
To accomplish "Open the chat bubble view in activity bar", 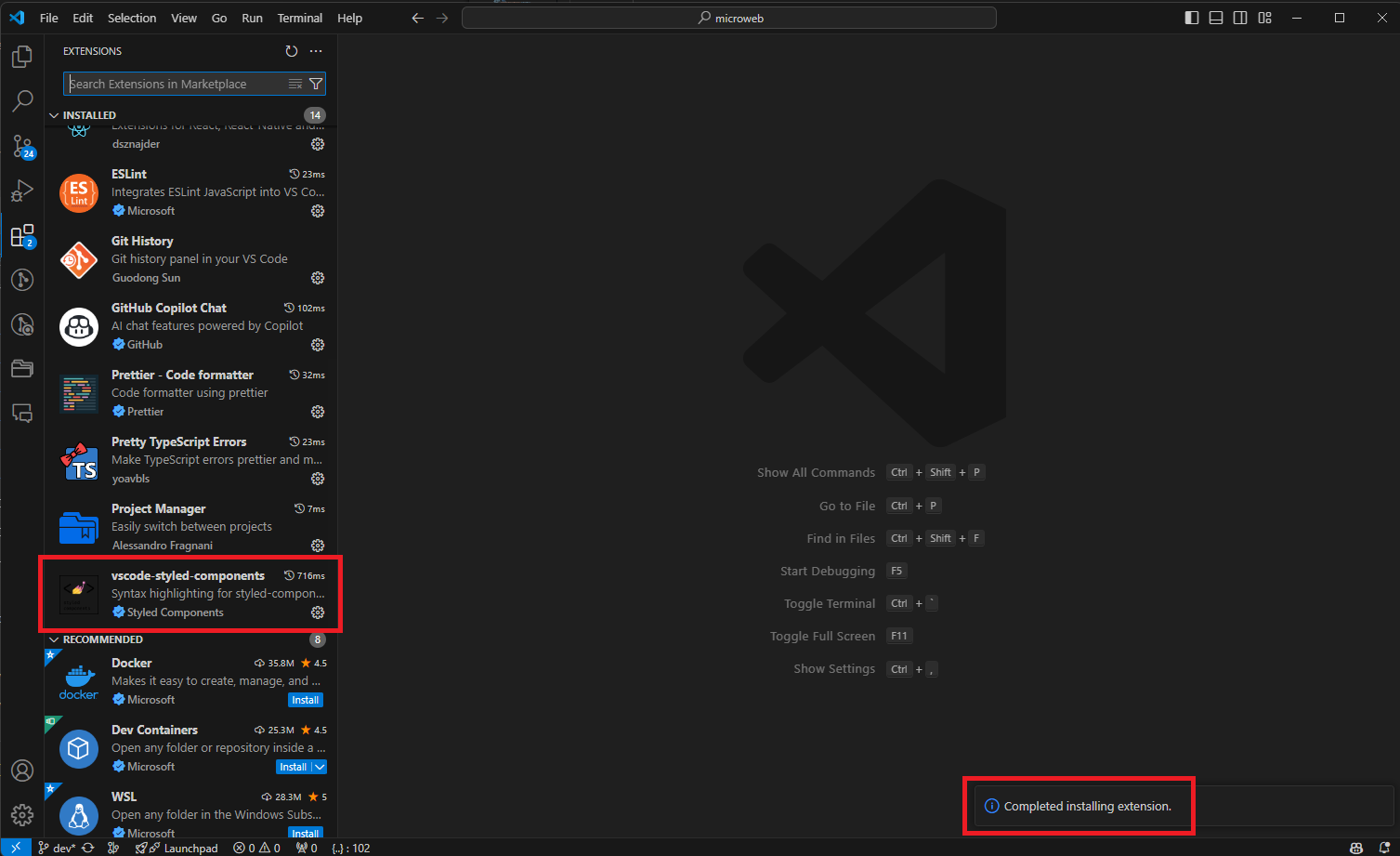I will pos(22,414).
